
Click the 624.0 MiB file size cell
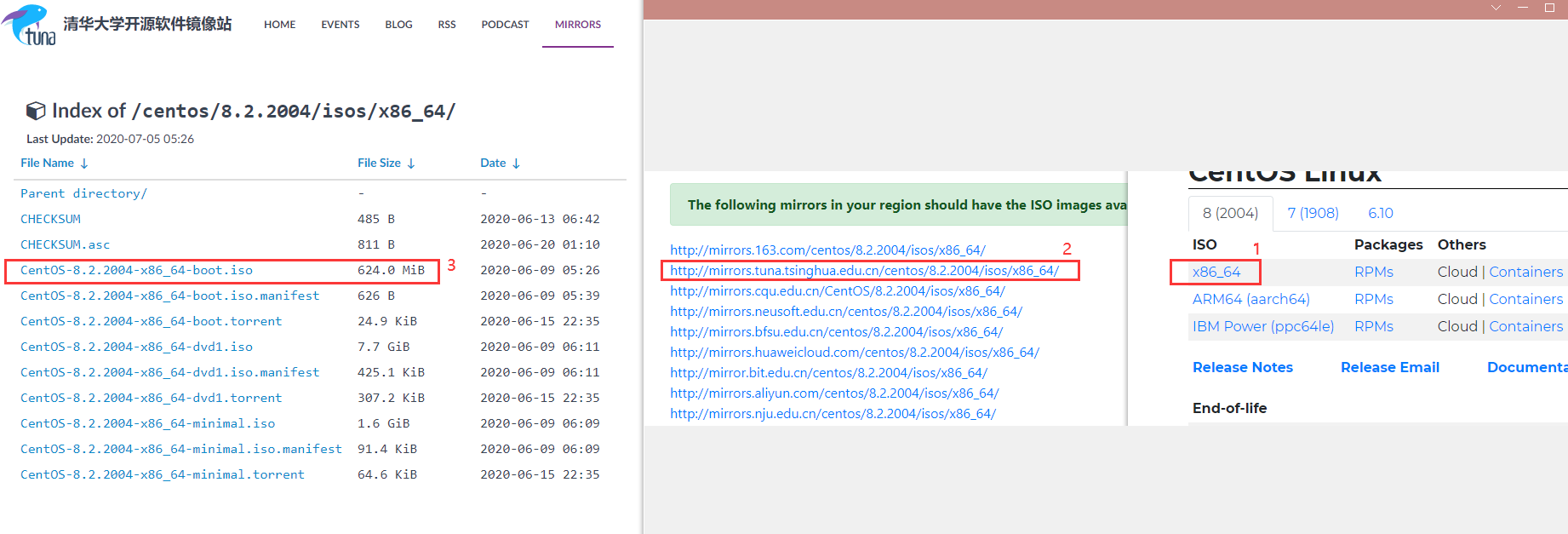pyautogui.click(x=391, y=270)
